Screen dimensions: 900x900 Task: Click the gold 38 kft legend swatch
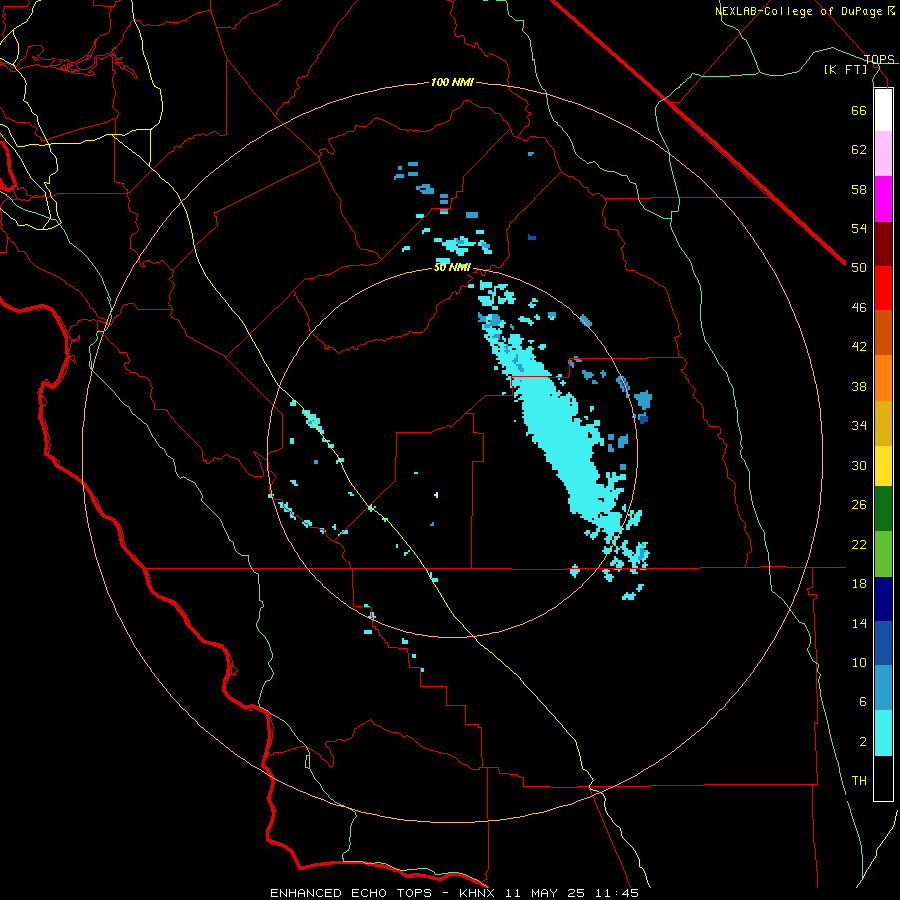pyautogui.click(x=883, y=423)
